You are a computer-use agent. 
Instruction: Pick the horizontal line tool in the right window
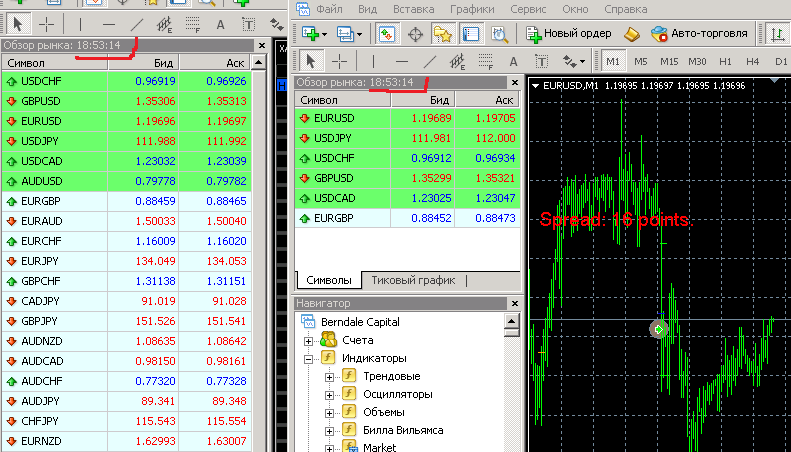click(x=402, y=62)
